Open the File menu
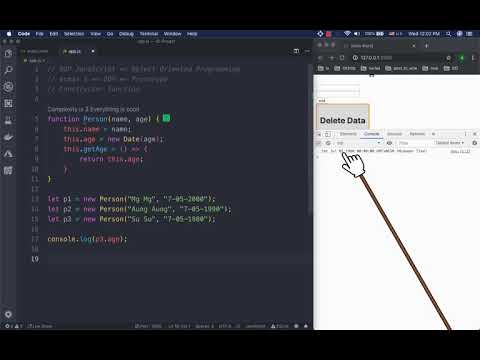Viewport: 480px width, 360px height. [40, 34]
